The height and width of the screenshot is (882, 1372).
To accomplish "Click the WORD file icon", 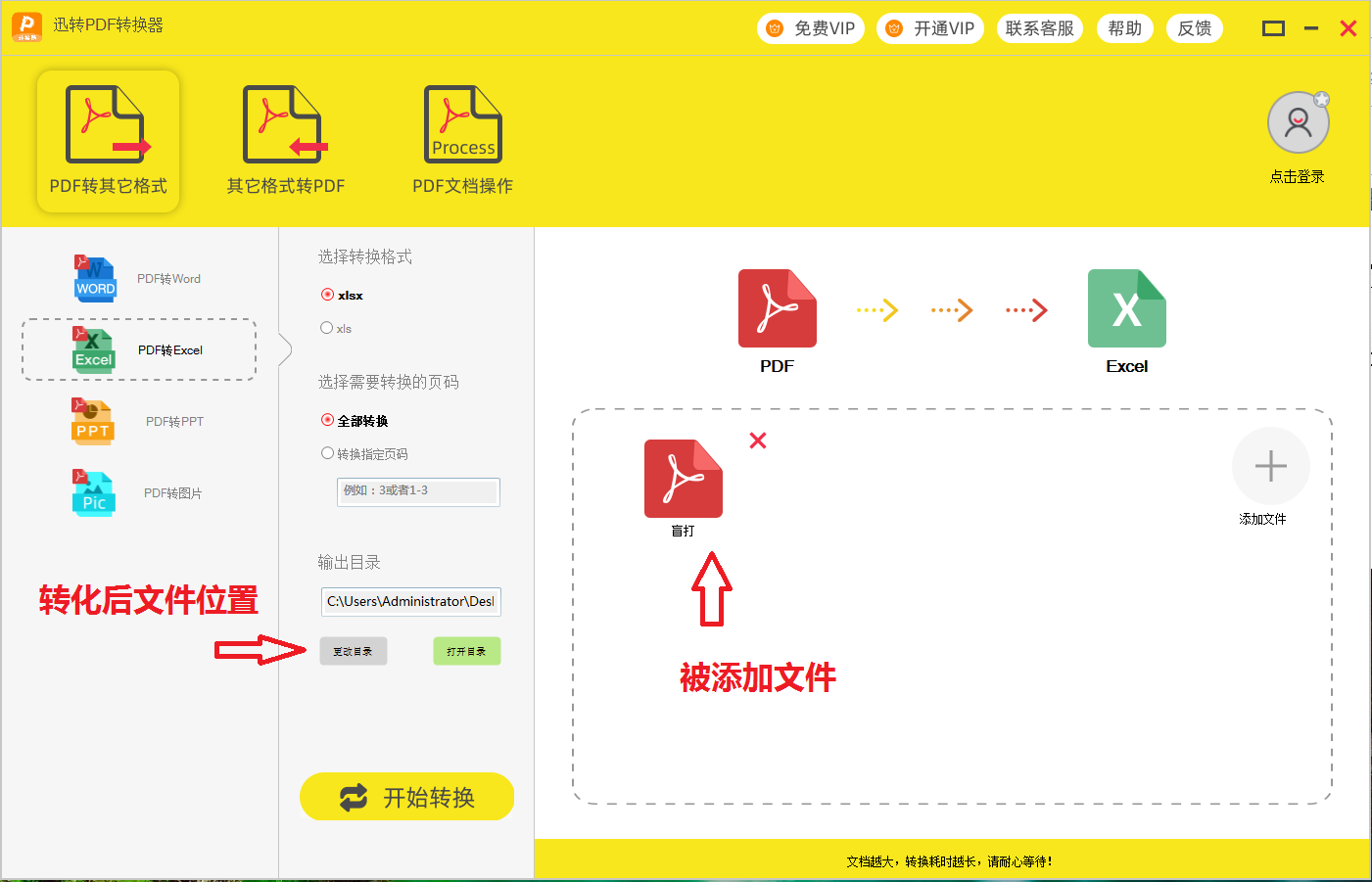I will click(x=95, y=279).
